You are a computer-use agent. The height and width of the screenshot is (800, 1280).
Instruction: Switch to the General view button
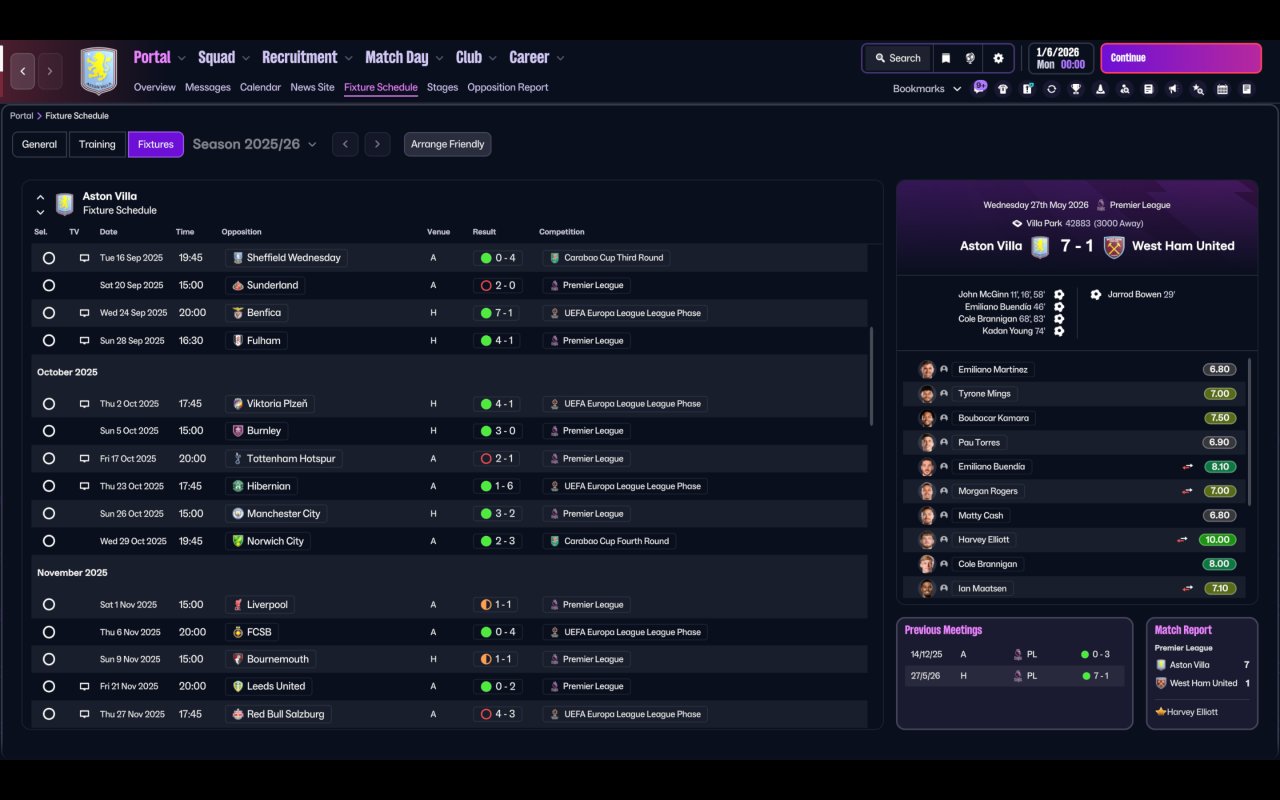click(x=39, y=144)
